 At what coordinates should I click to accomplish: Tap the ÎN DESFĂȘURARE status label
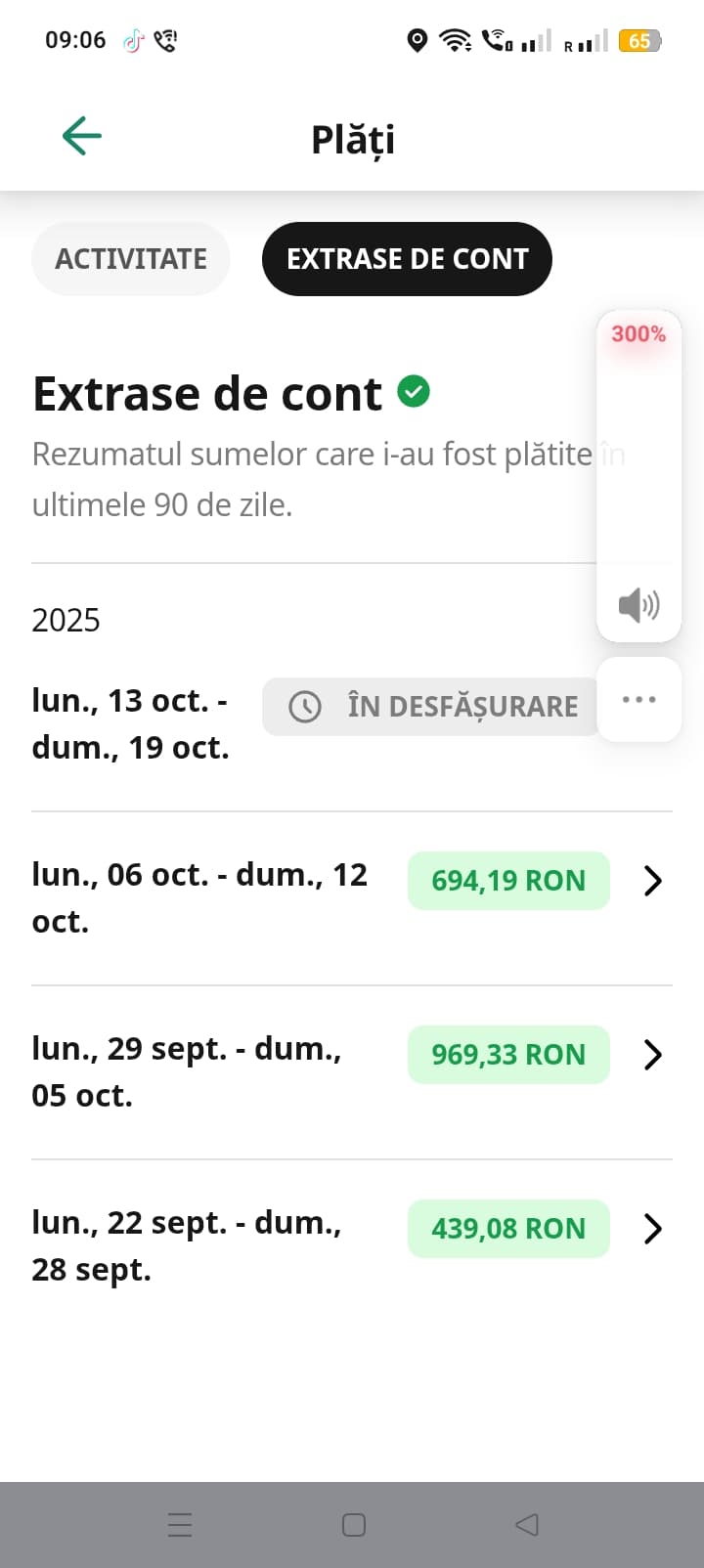(x=462, y=707)
